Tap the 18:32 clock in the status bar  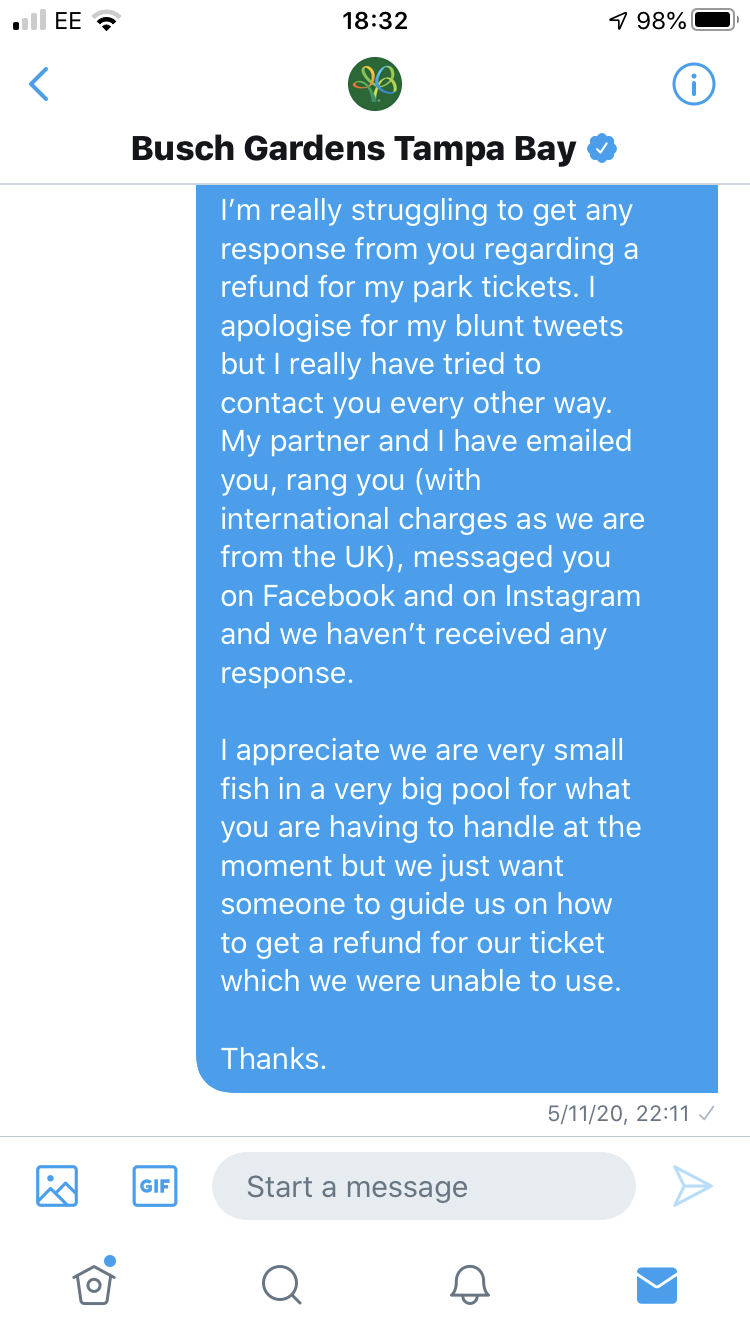click(375, 21)
